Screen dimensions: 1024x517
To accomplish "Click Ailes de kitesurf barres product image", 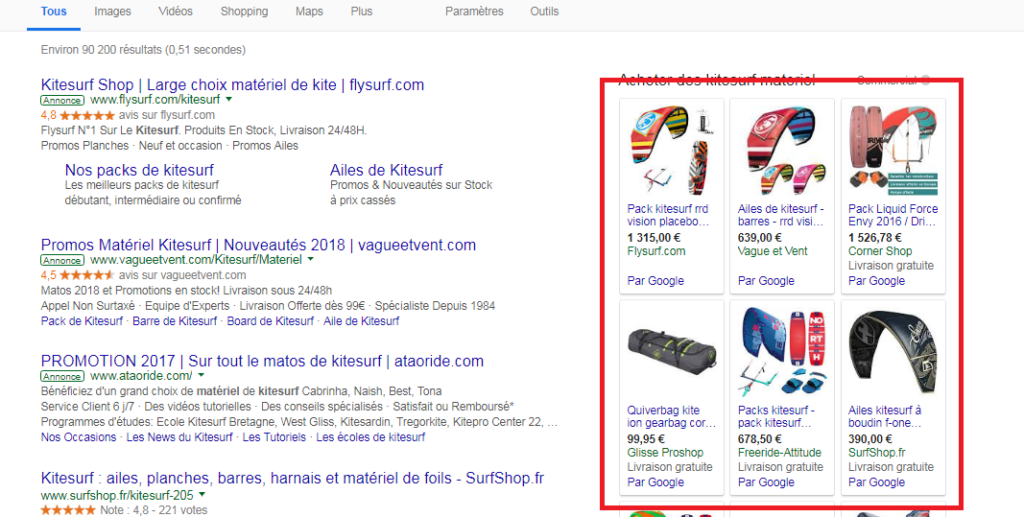I will (x=781, y=150).
